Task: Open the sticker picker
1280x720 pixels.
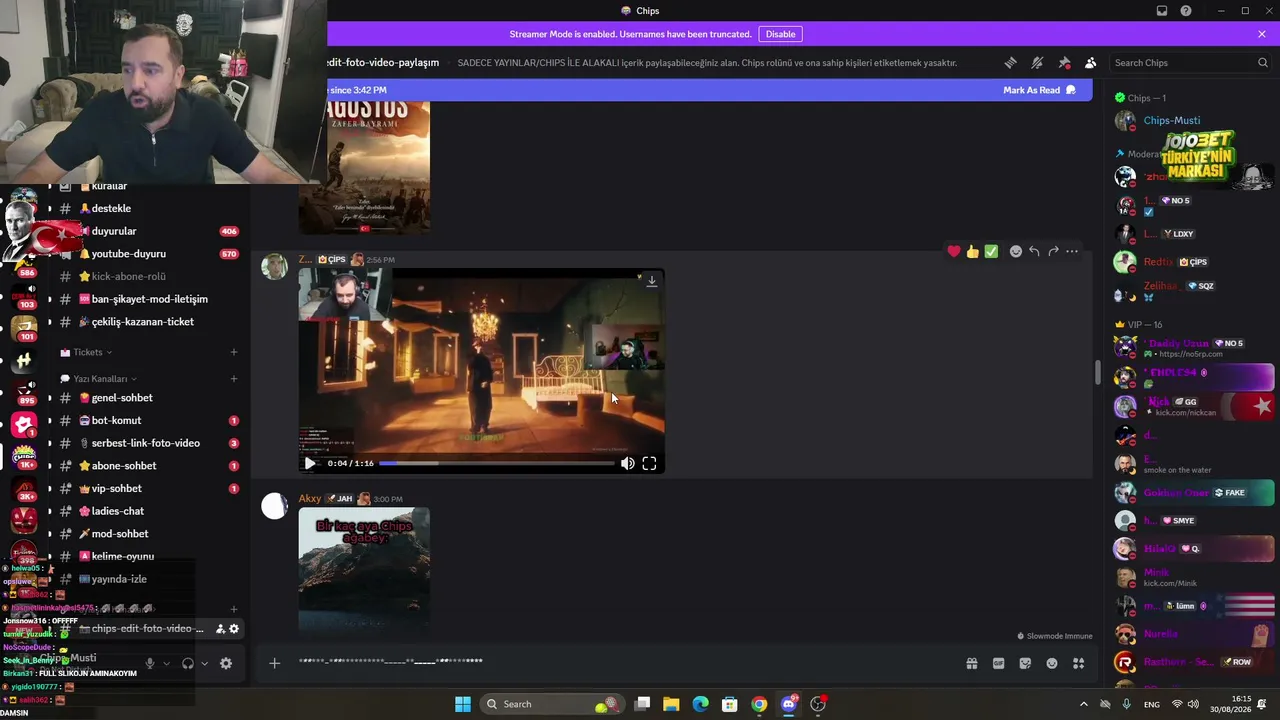Action: click(x=1025, y=663)
